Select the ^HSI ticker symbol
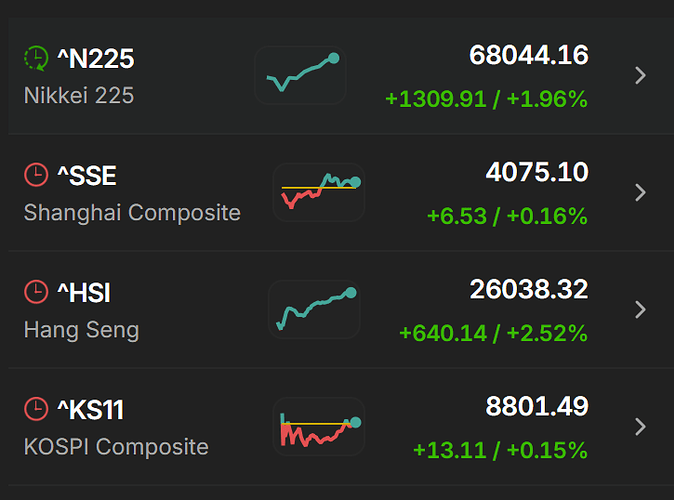Viewport: 674px width, 500px height. point(84,292)
